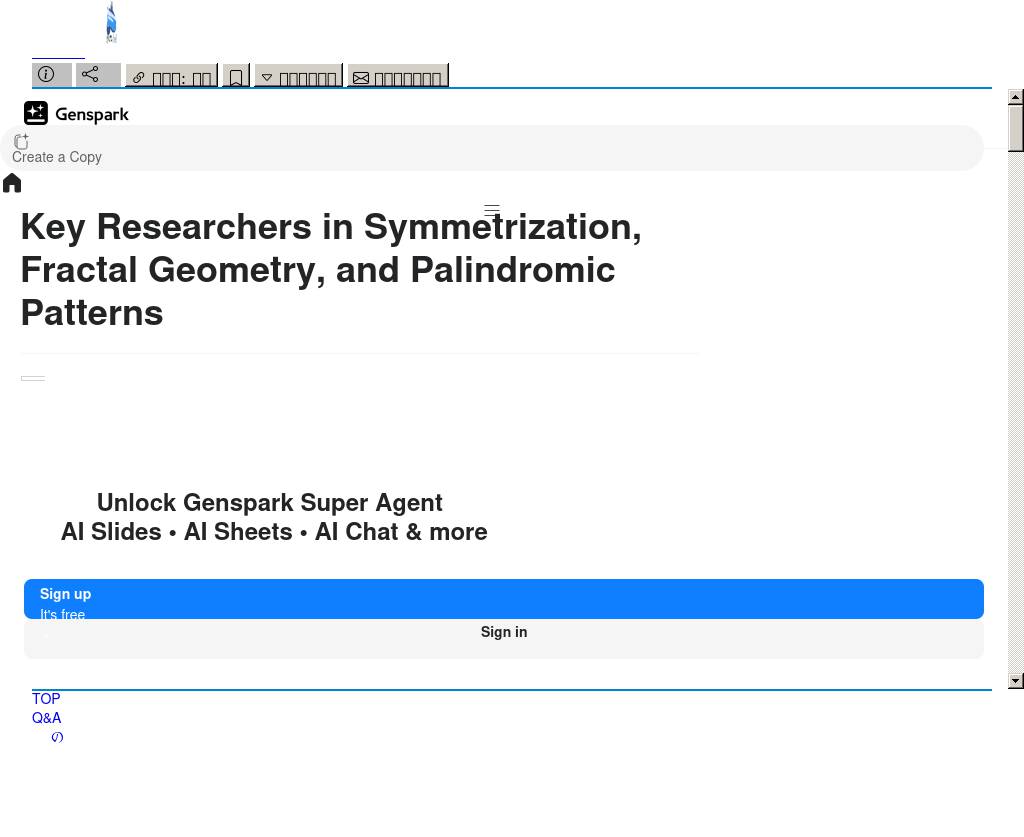The width and height of the screenshot is (1024, 837).
Task: Open the TOP link
Action: pos(46,699)
